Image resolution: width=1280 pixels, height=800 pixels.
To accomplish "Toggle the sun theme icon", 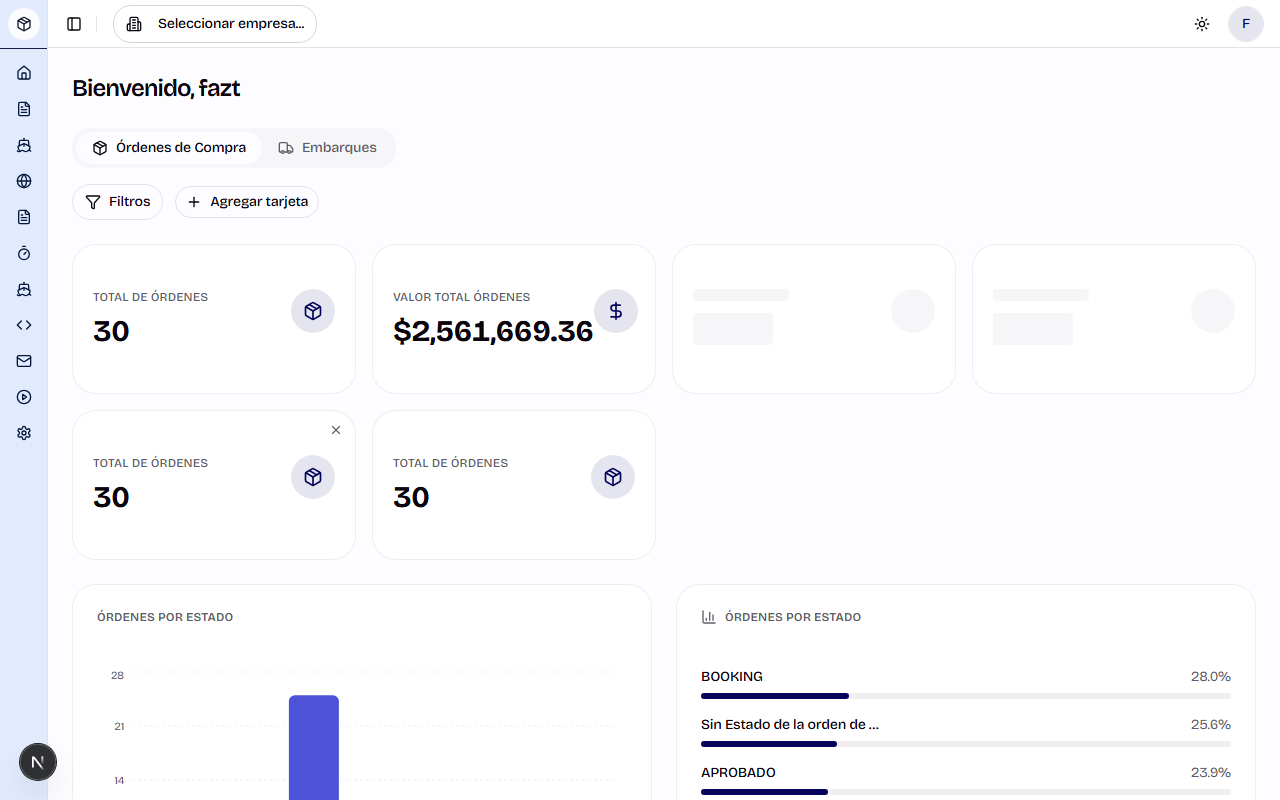I will pyautogui.click(x=1202, y=24).
